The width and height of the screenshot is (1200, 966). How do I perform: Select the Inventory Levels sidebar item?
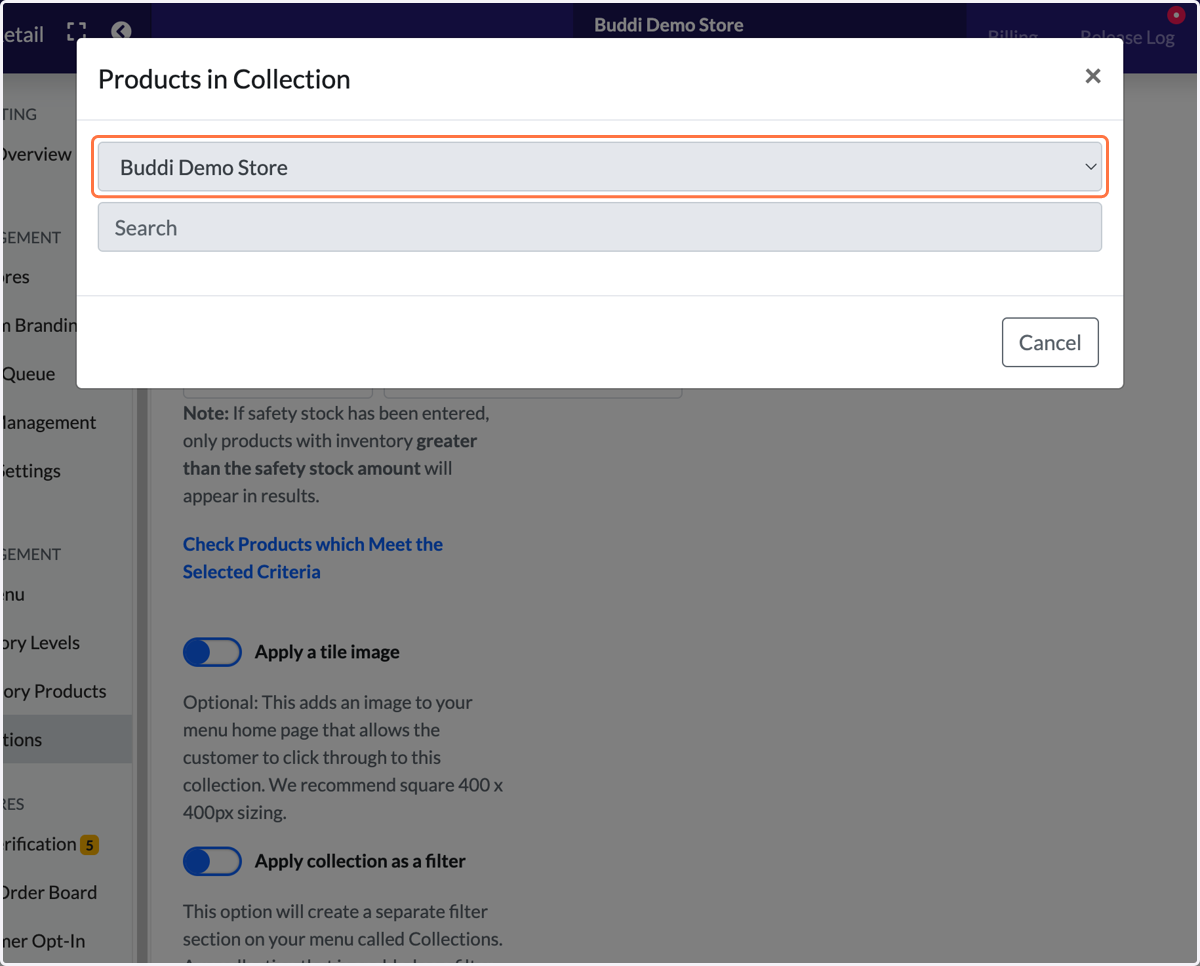(x=41, y=643)
